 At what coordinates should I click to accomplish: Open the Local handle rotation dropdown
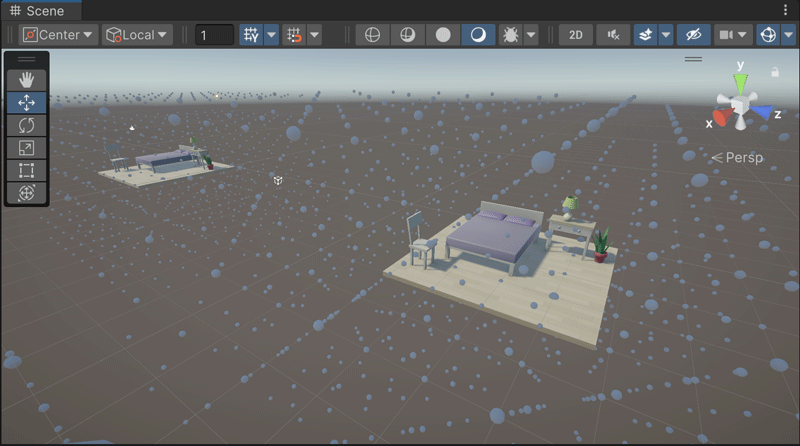tap(137, 35)
